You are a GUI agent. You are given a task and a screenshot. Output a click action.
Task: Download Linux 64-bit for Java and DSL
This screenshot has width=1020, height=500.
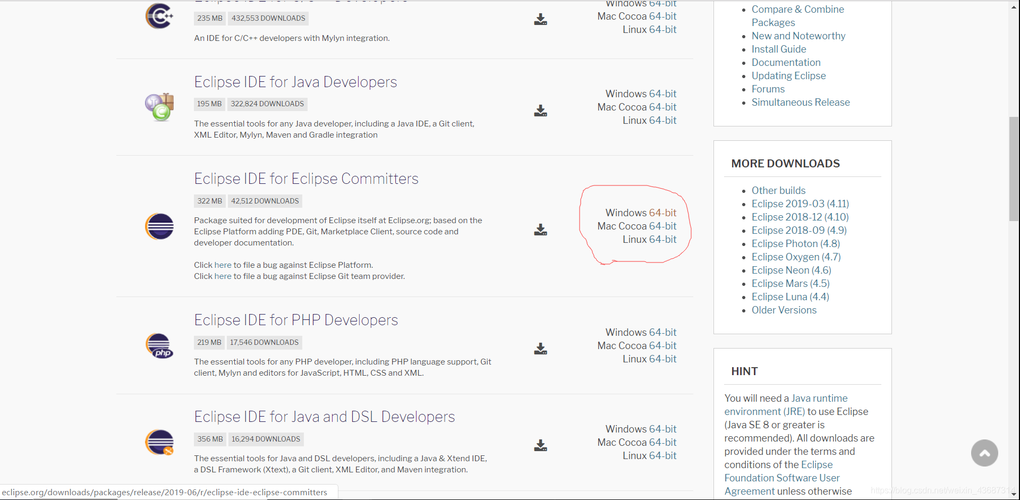[662, 456]
